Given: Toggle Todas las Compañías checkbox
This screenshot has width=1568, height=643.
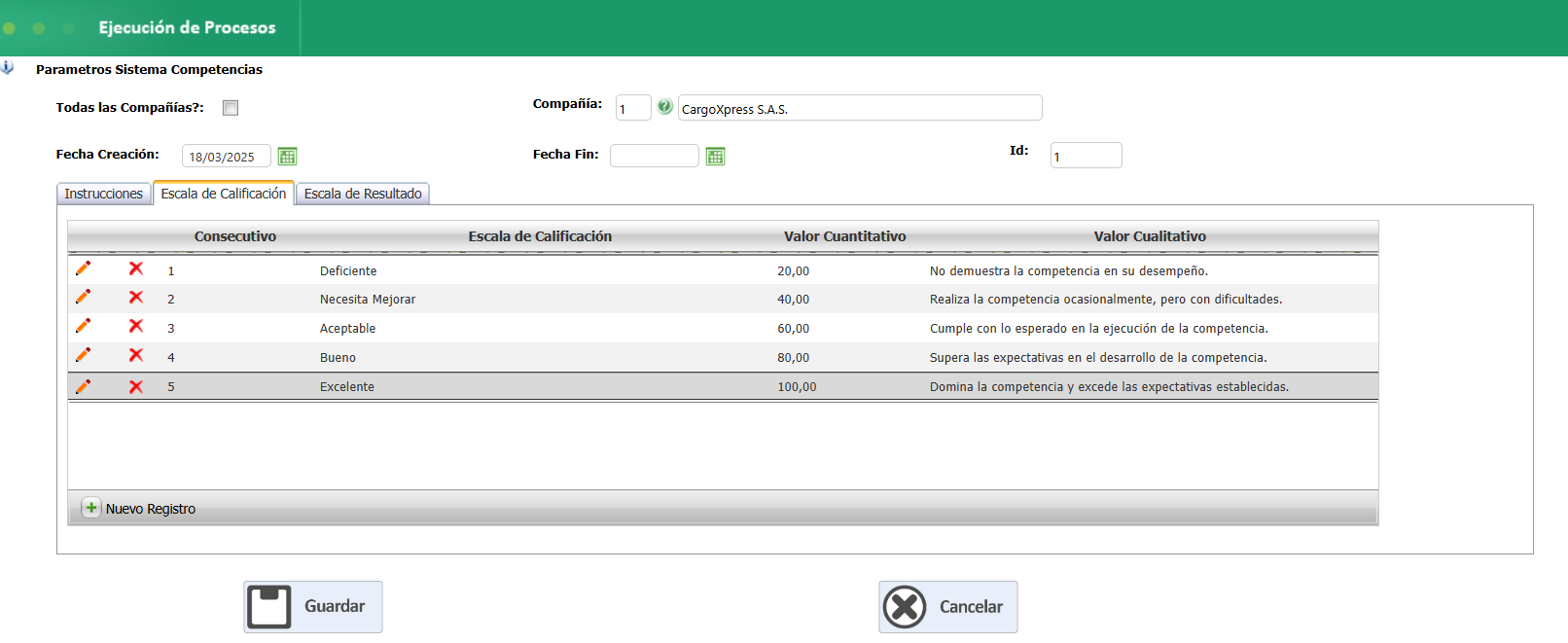Looking at the screenshot, I should 231,108.
